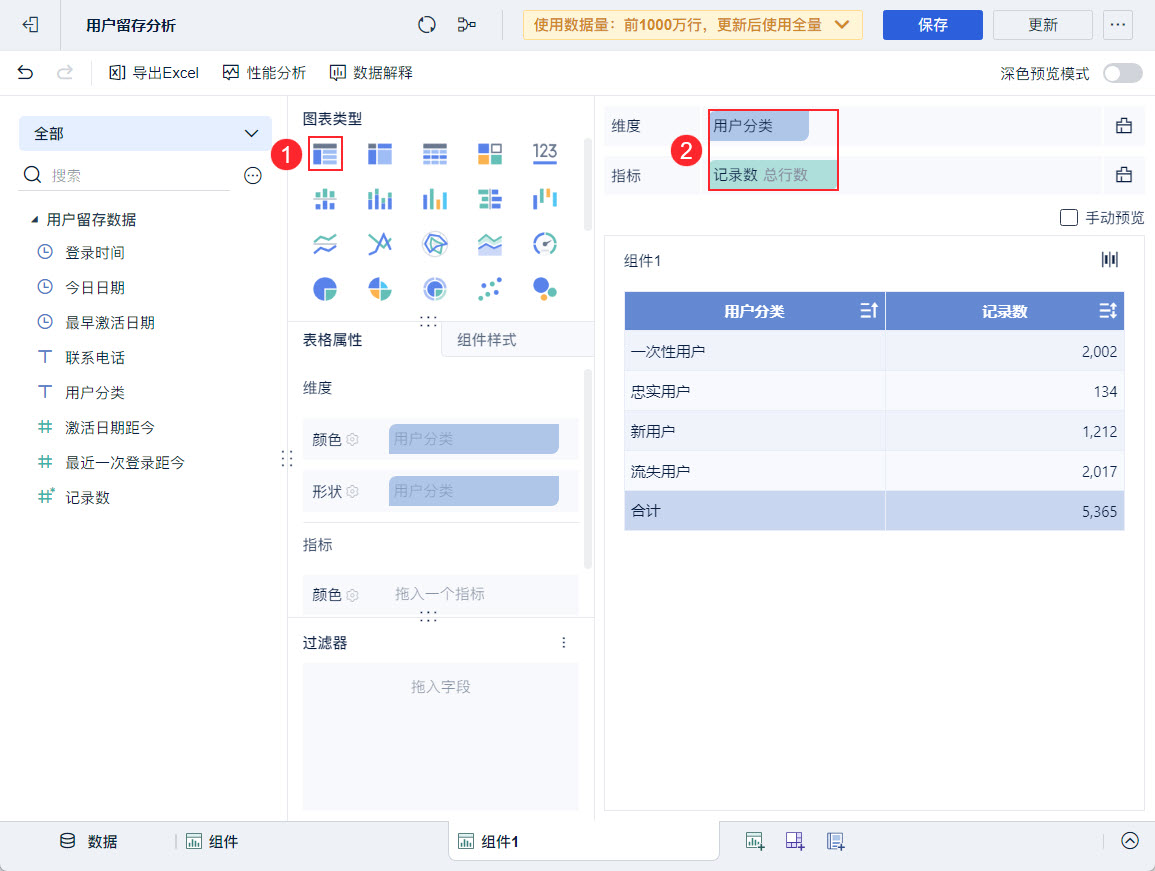This screenshot has width=1155, height=871.
Task: Click the 保存 button
Action: coord(933,25)
